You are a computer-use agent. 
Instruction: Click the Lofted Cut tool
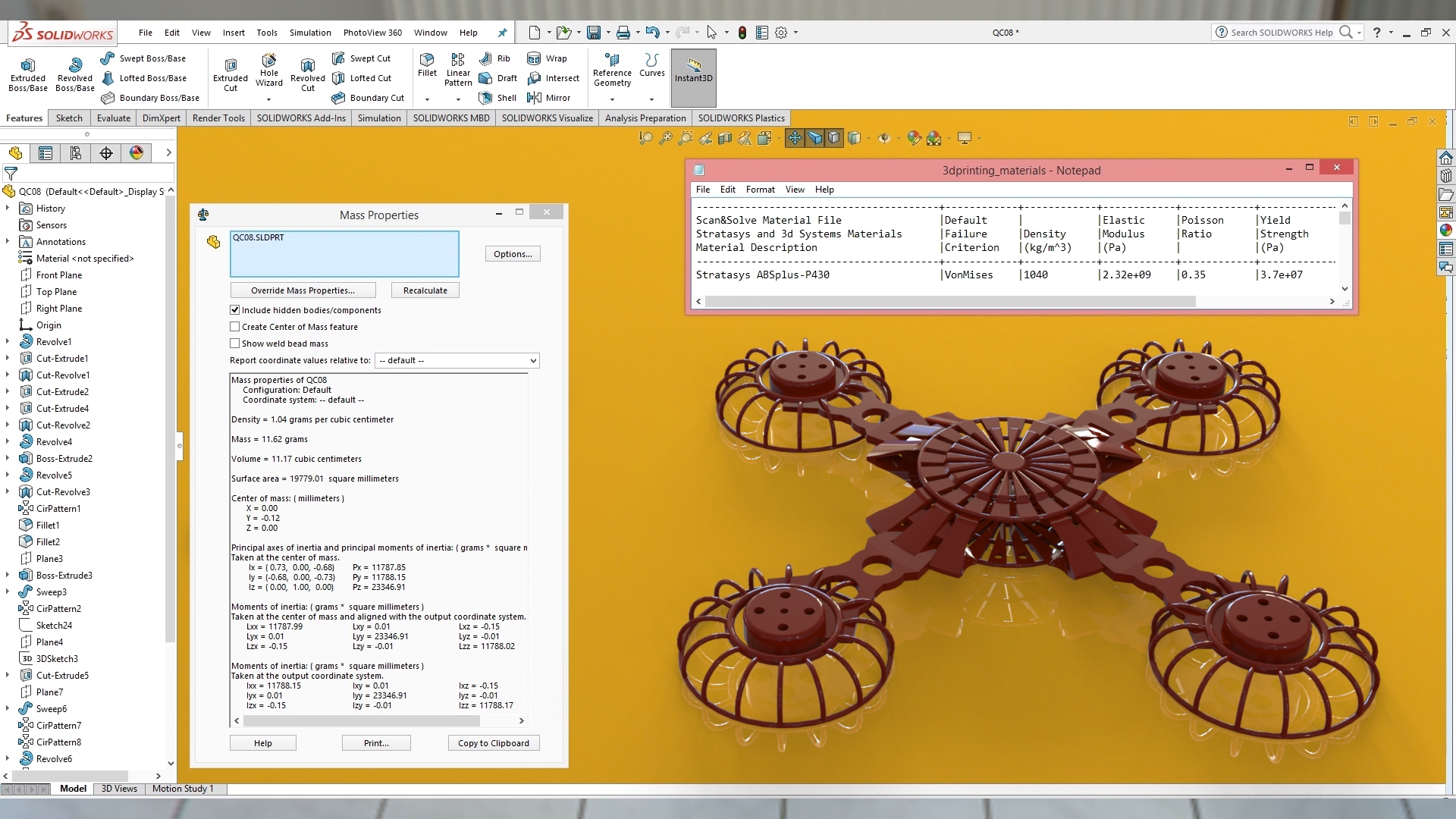(362, 78)
